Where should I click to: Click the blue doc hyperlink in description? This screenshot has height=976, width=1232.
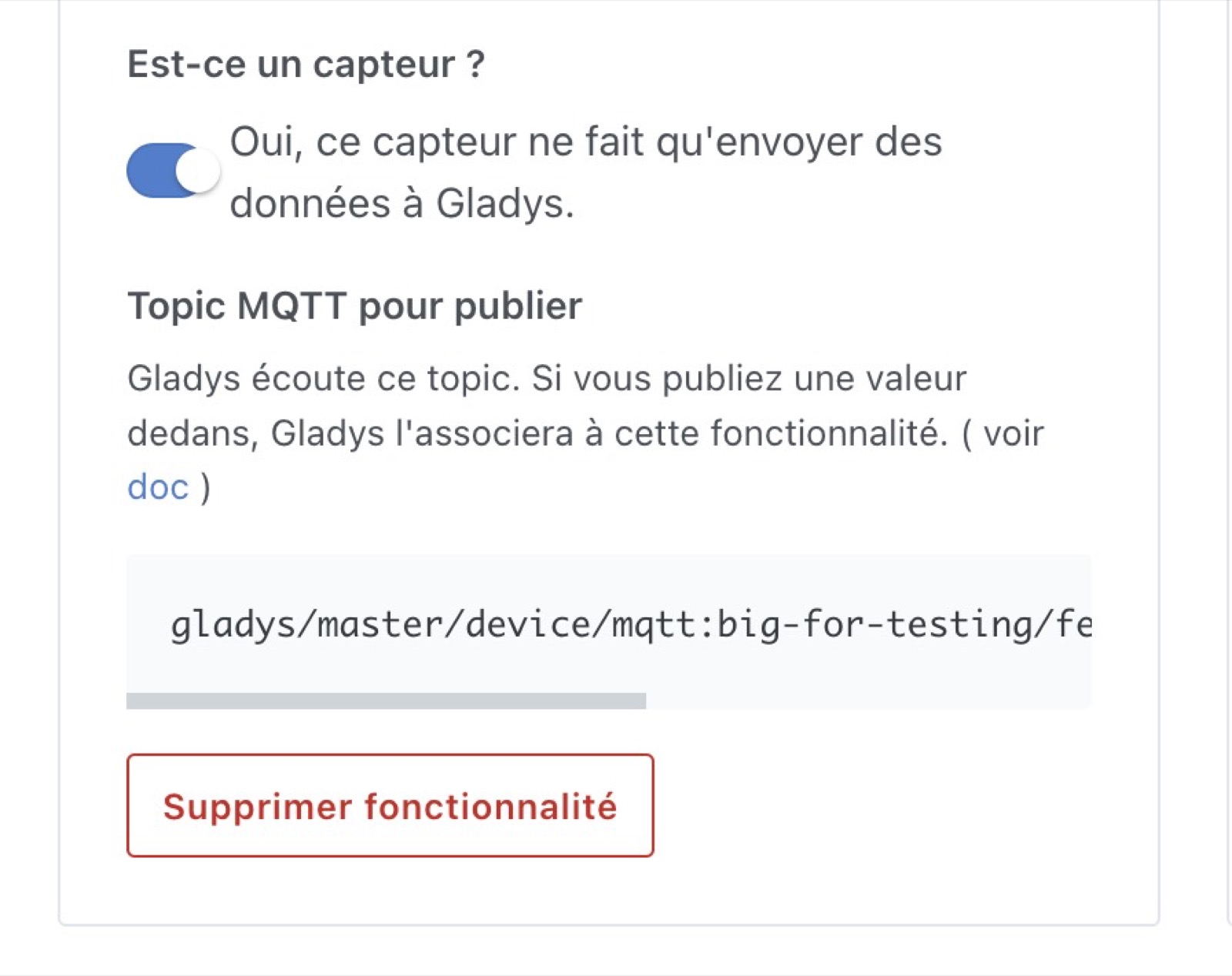pos(156,485)
